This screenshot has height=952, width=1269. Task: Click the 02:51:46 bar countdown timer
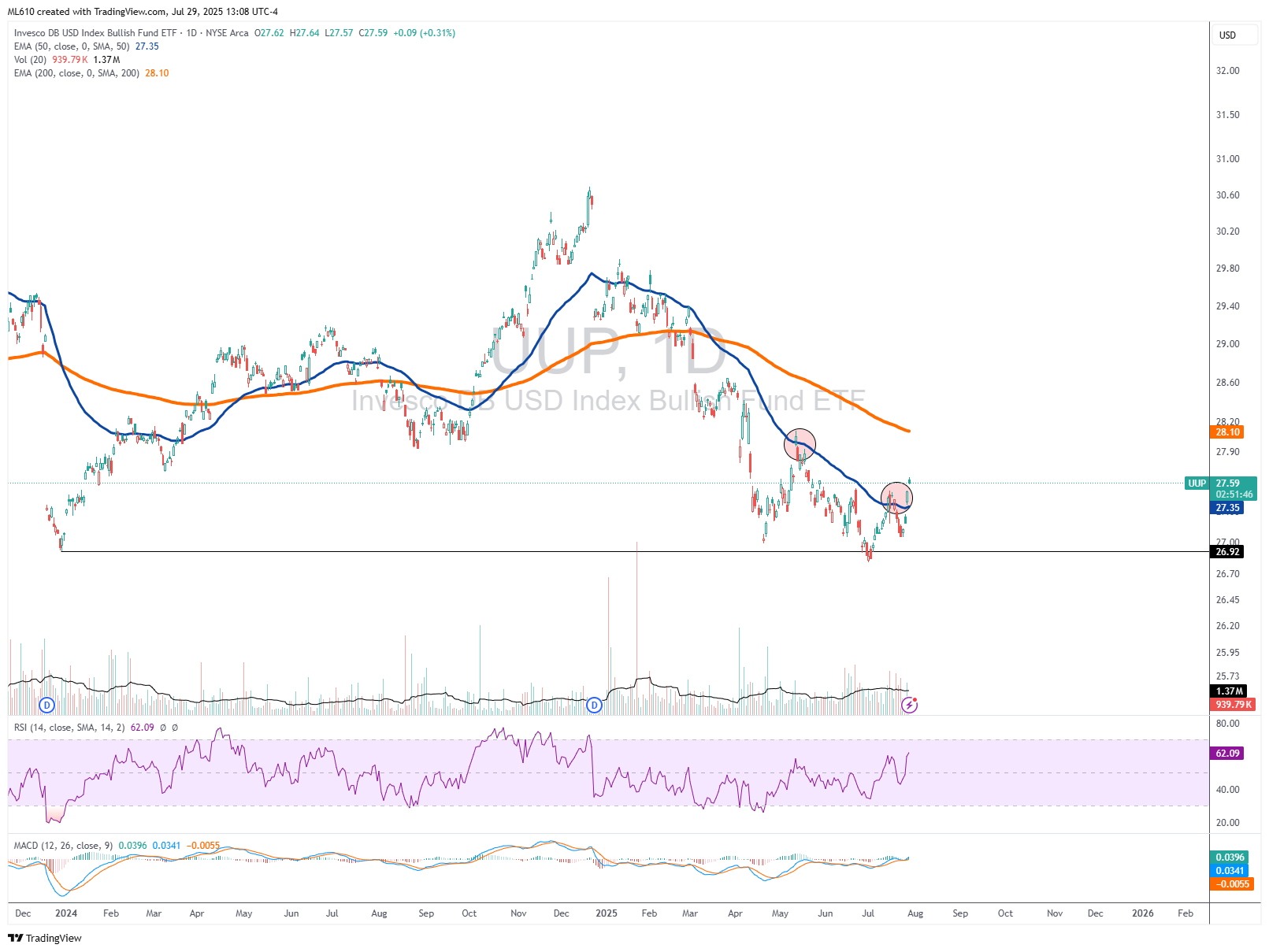tap(1234, 495)
